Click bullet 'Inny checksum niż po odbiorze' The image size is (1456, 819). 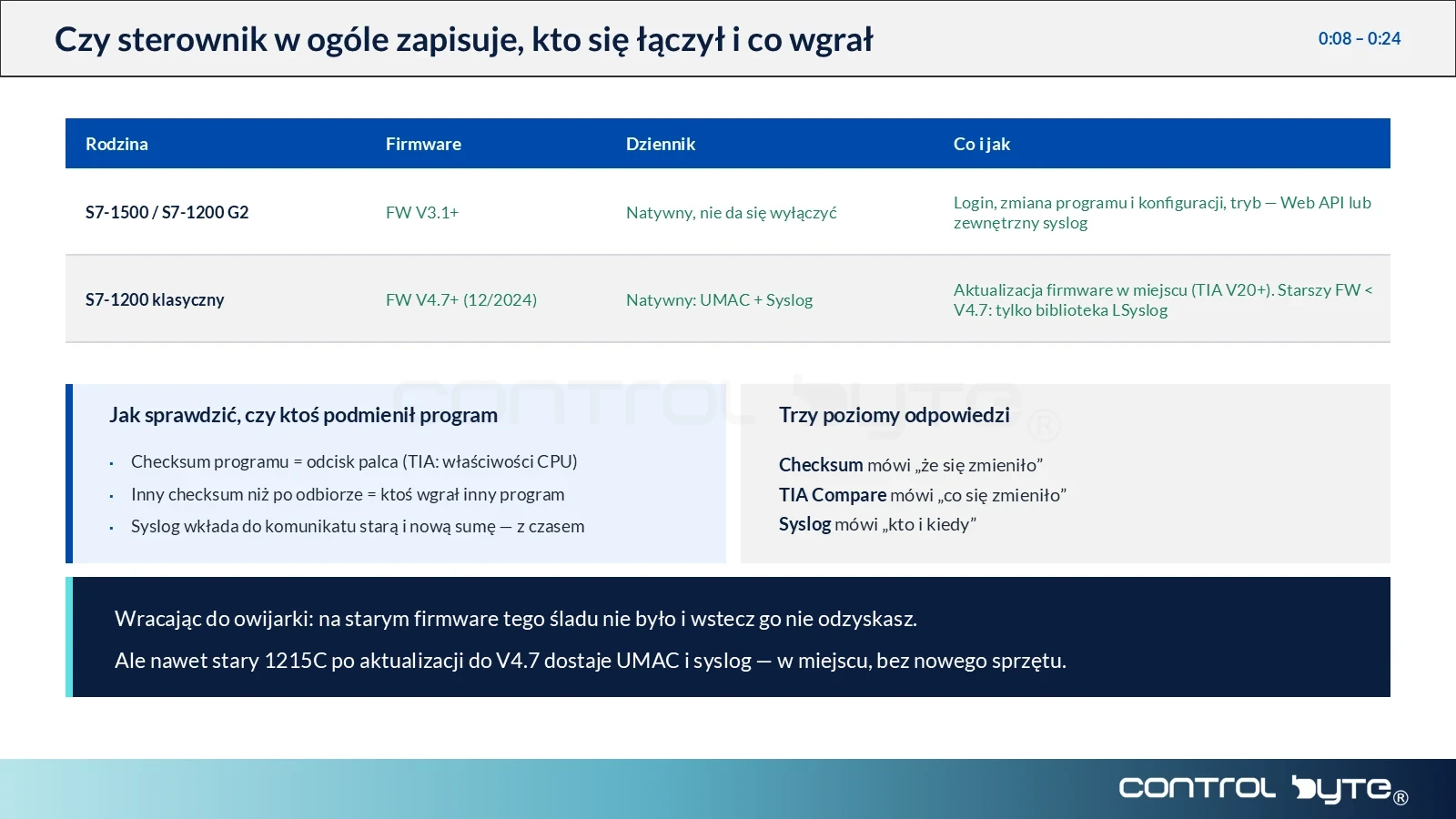click(x=348, y=494)
